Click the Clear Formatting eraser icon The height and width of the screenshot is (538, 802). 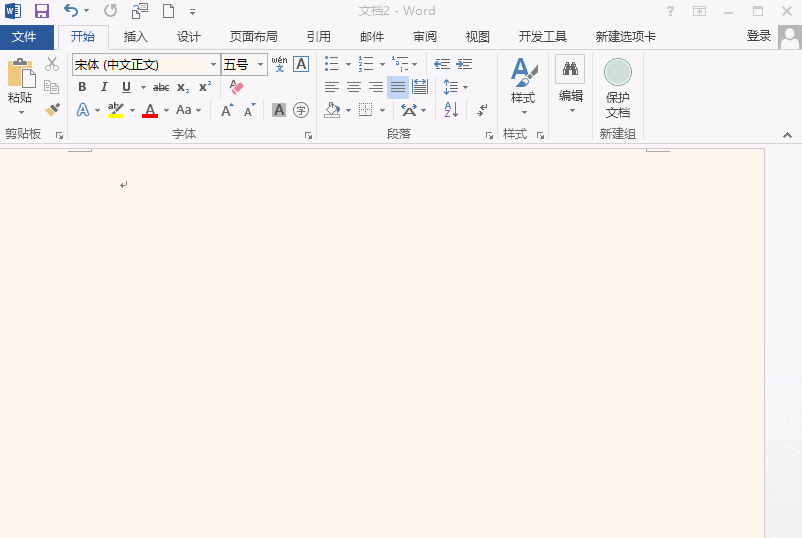pos(237,87)
